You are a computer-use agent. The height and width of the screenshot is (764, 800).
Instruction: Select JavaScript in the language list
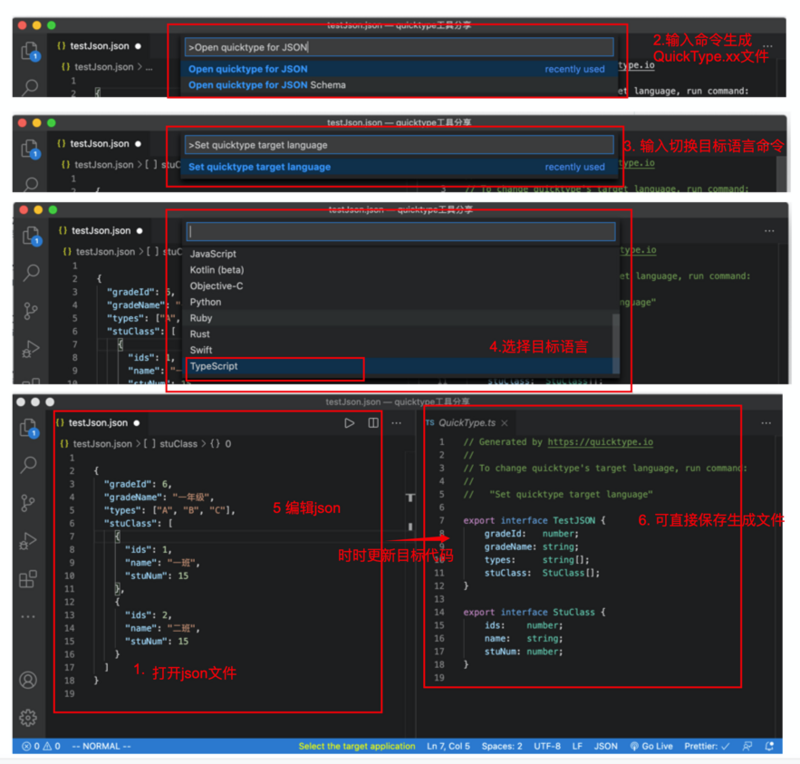400,254
